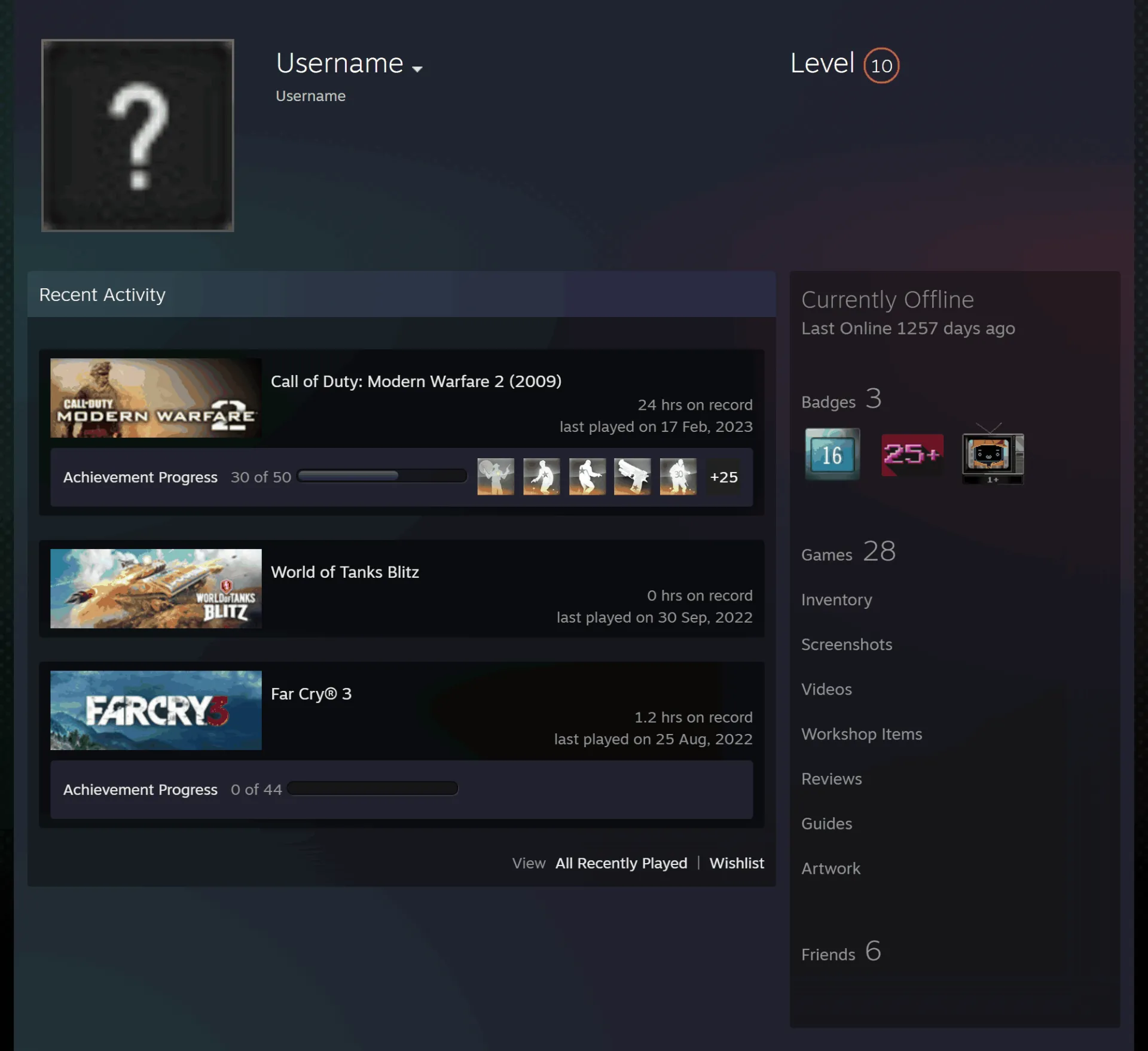Show the +25 more achievements
This screenshot has width=1148, height=1051.
[x=723, y=477]
